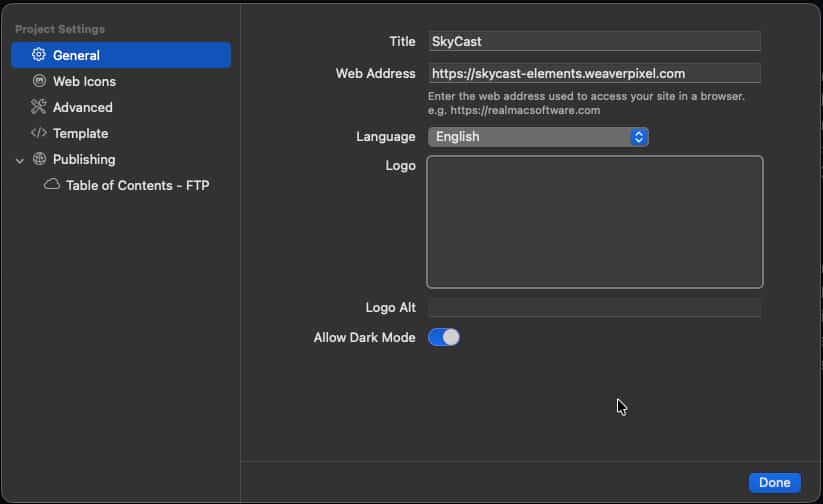Click into the Title field containing SkyCast
823x504 pixels.
pyautogui.click(x=594, y=41)
